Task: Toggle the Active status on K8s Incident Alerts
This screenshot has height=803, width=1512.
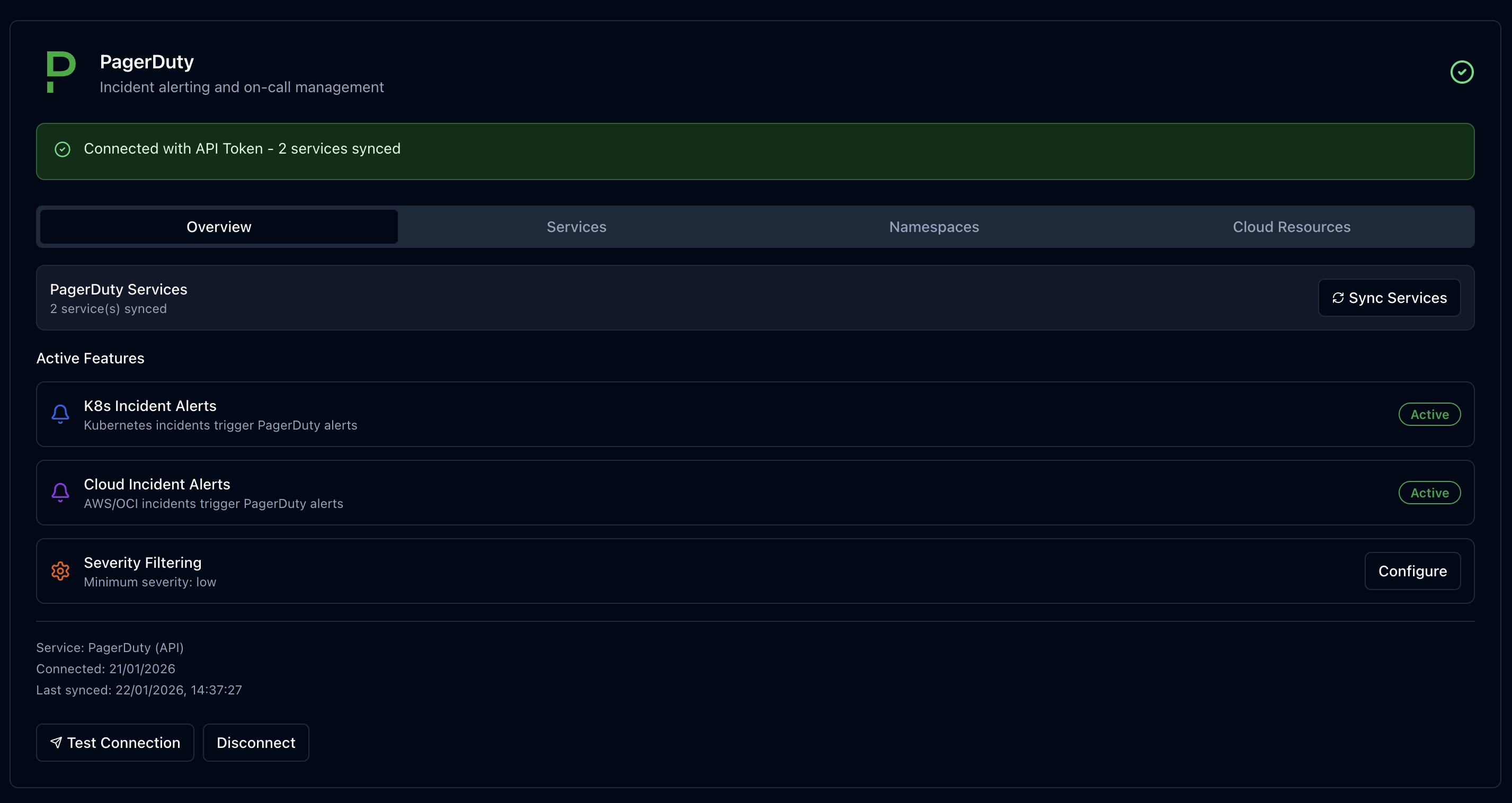Action: tap(1429, 414)
